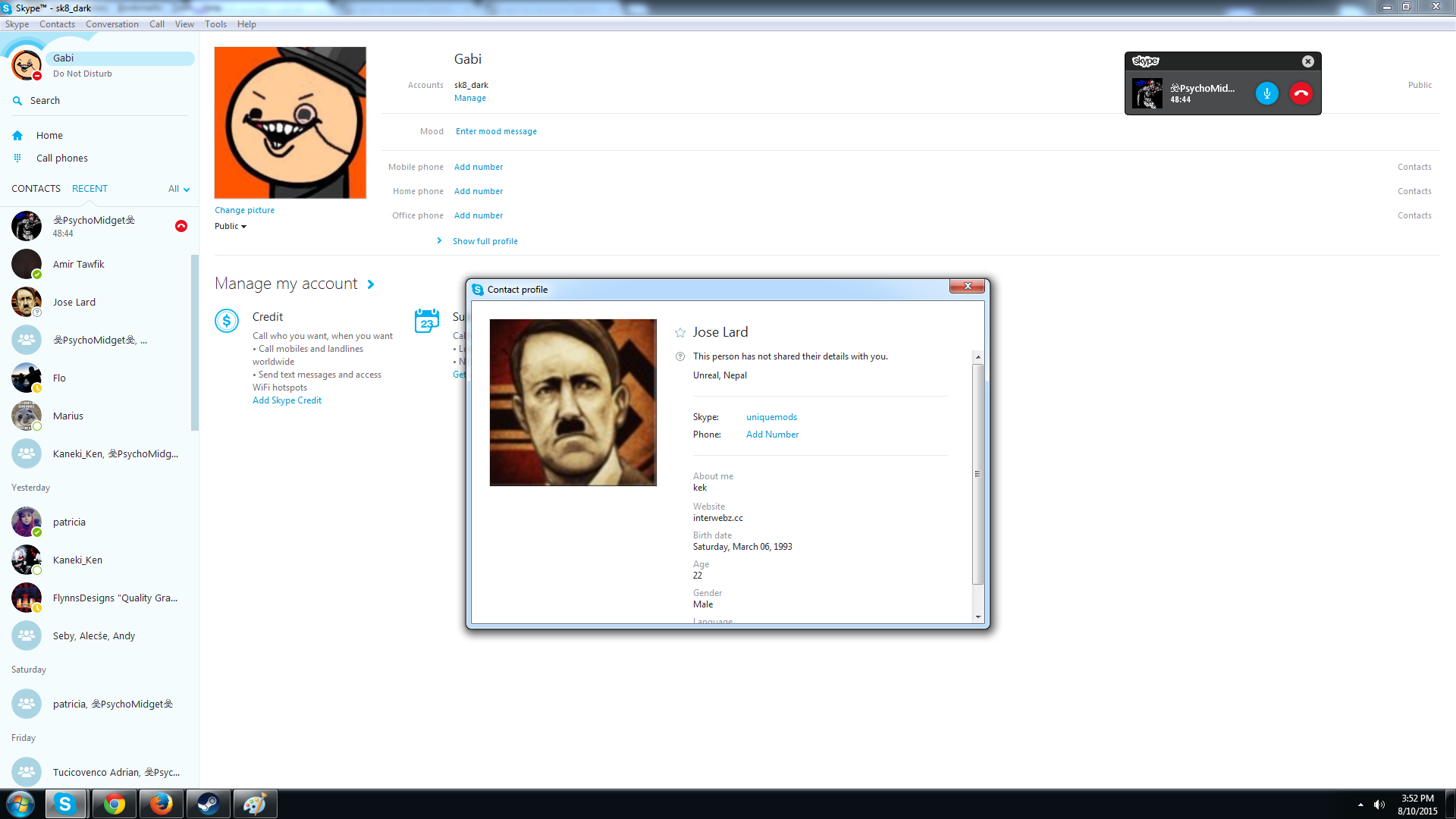Open the Skype menu
The width and height of the screenshot is (1456, 819).
coord(17,24)
